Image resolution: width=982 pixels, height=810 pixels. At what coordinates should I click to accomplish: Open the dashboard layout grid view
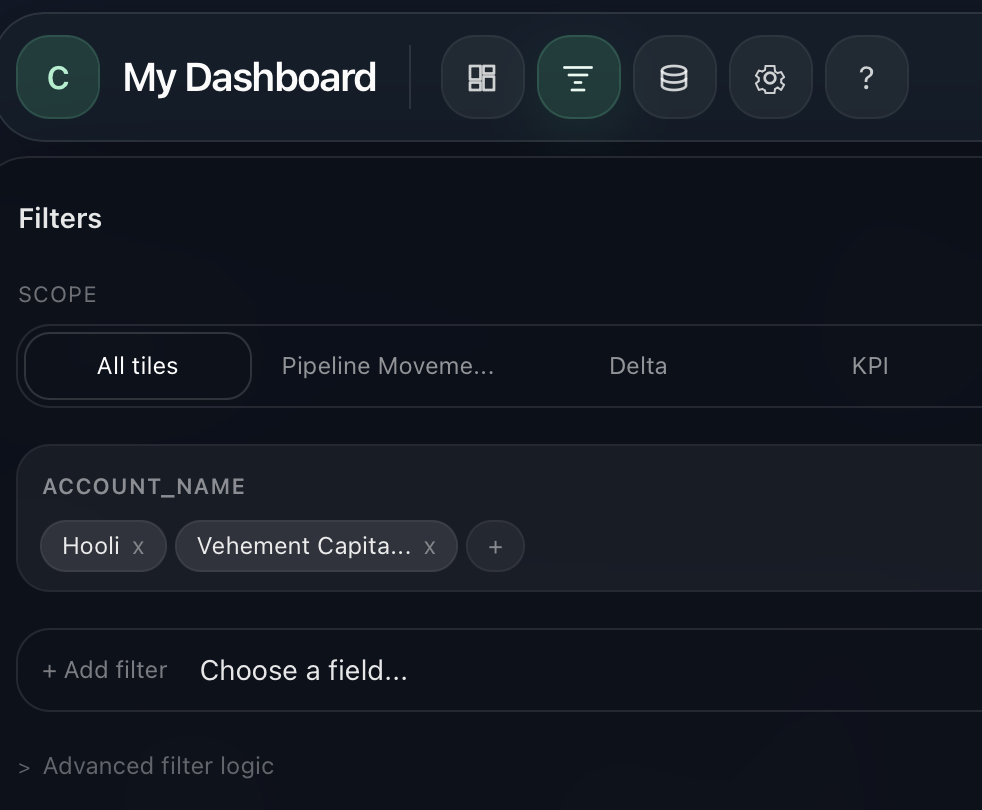[482, 77]
